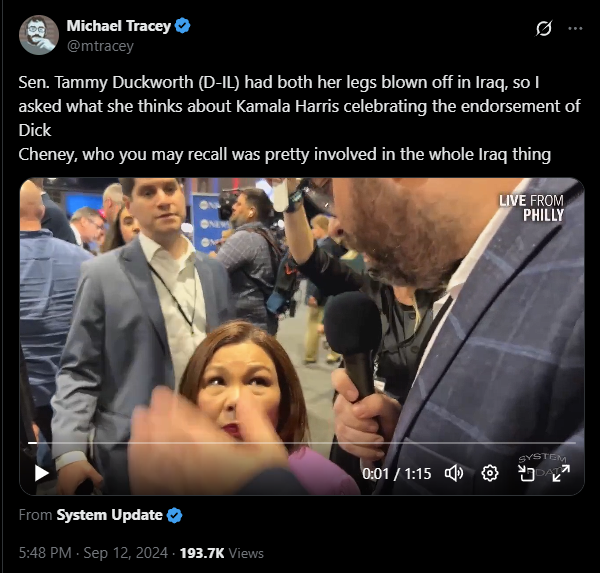Open the three-dot more options menu

click(x=575, y=29)
